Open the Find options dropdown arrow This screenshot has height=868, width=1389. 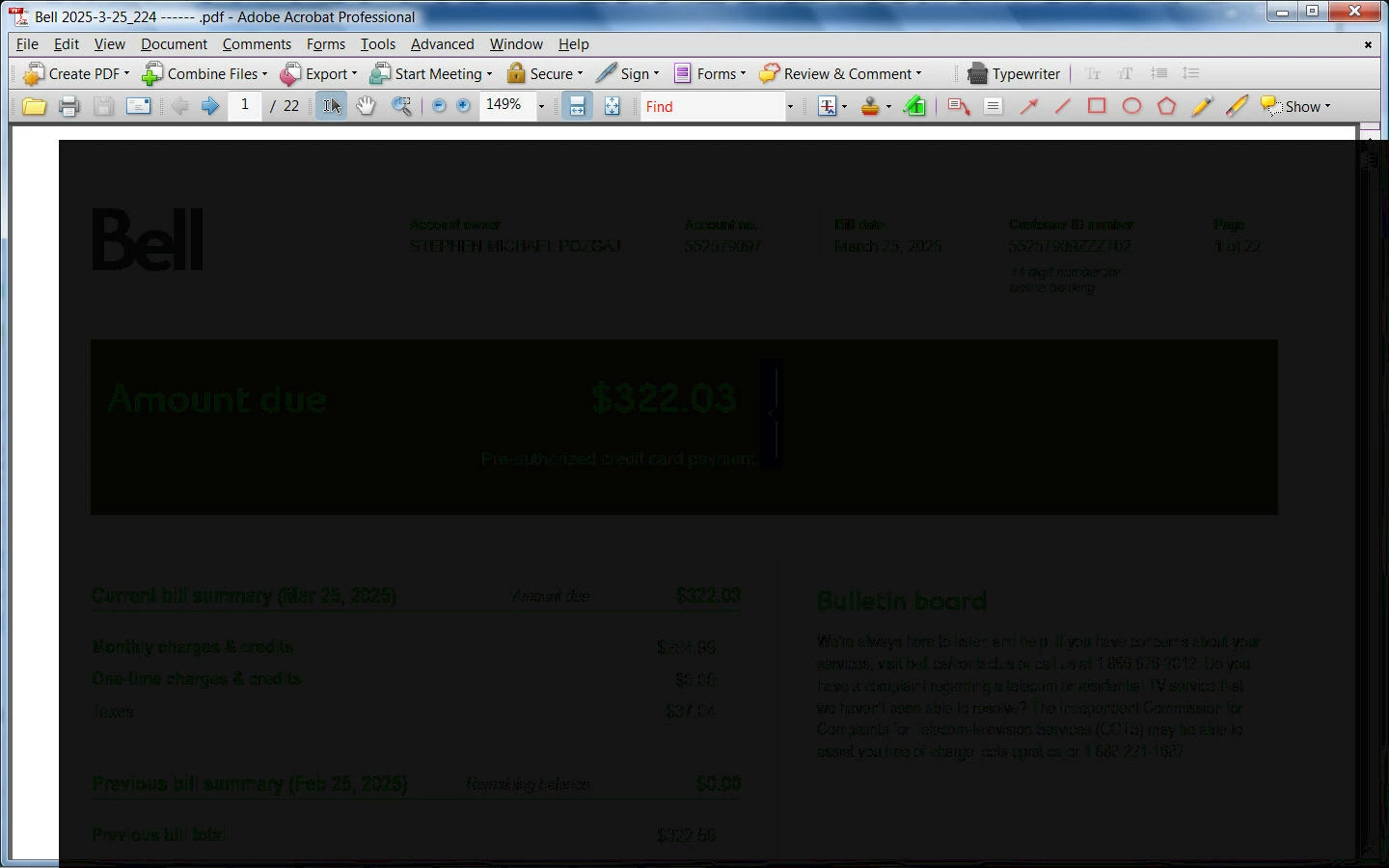(791, 106)
